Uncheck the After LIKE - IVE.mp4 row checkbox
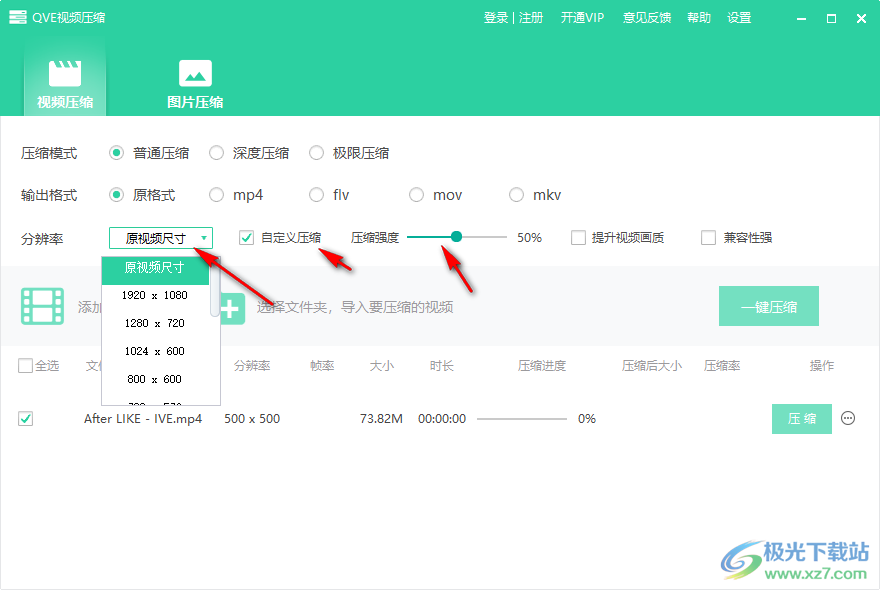The height and width of the screenshot is (590, 880). 25,418
